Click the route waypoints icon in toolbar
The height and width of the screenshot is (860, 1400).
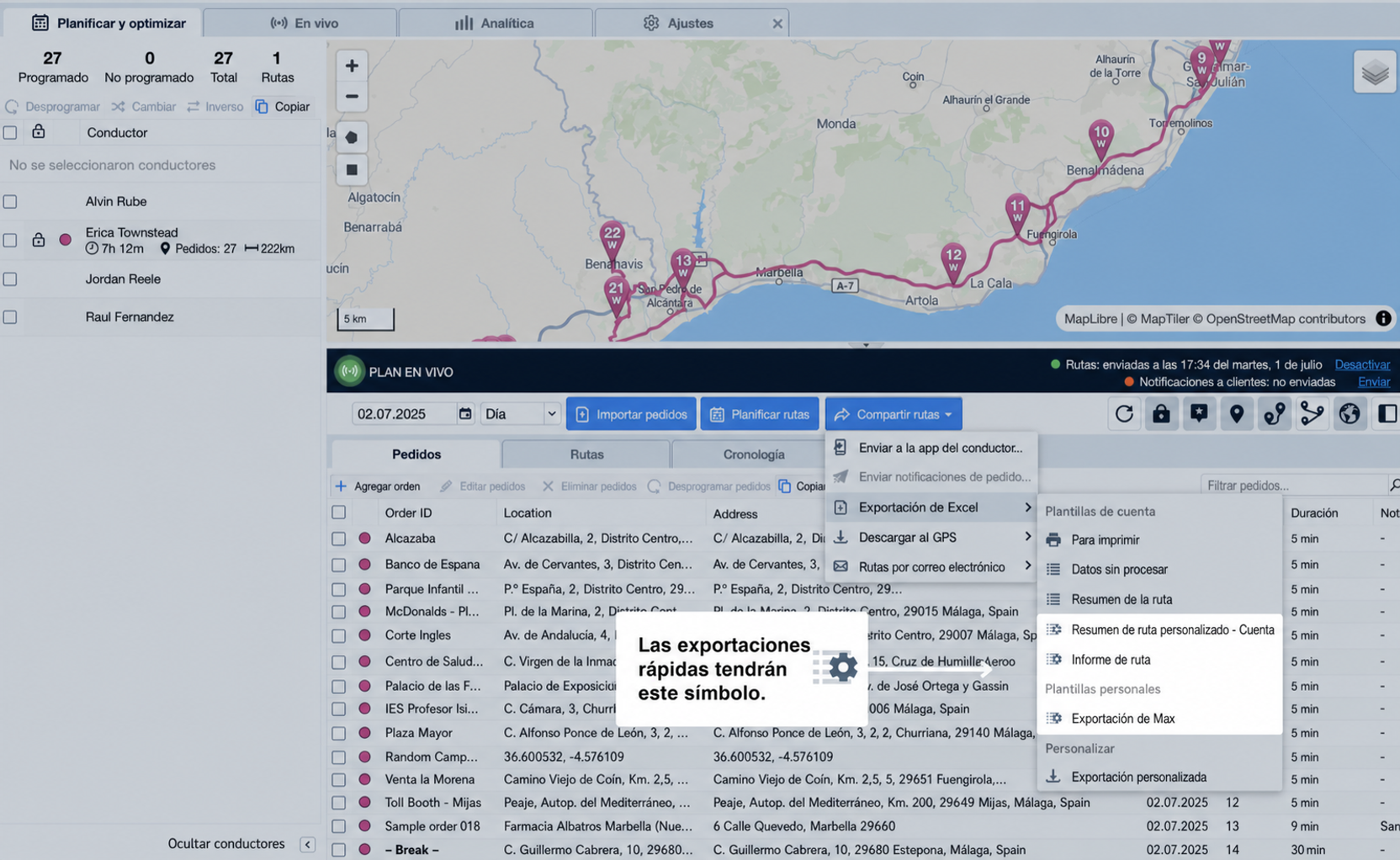pos(1274,413)
